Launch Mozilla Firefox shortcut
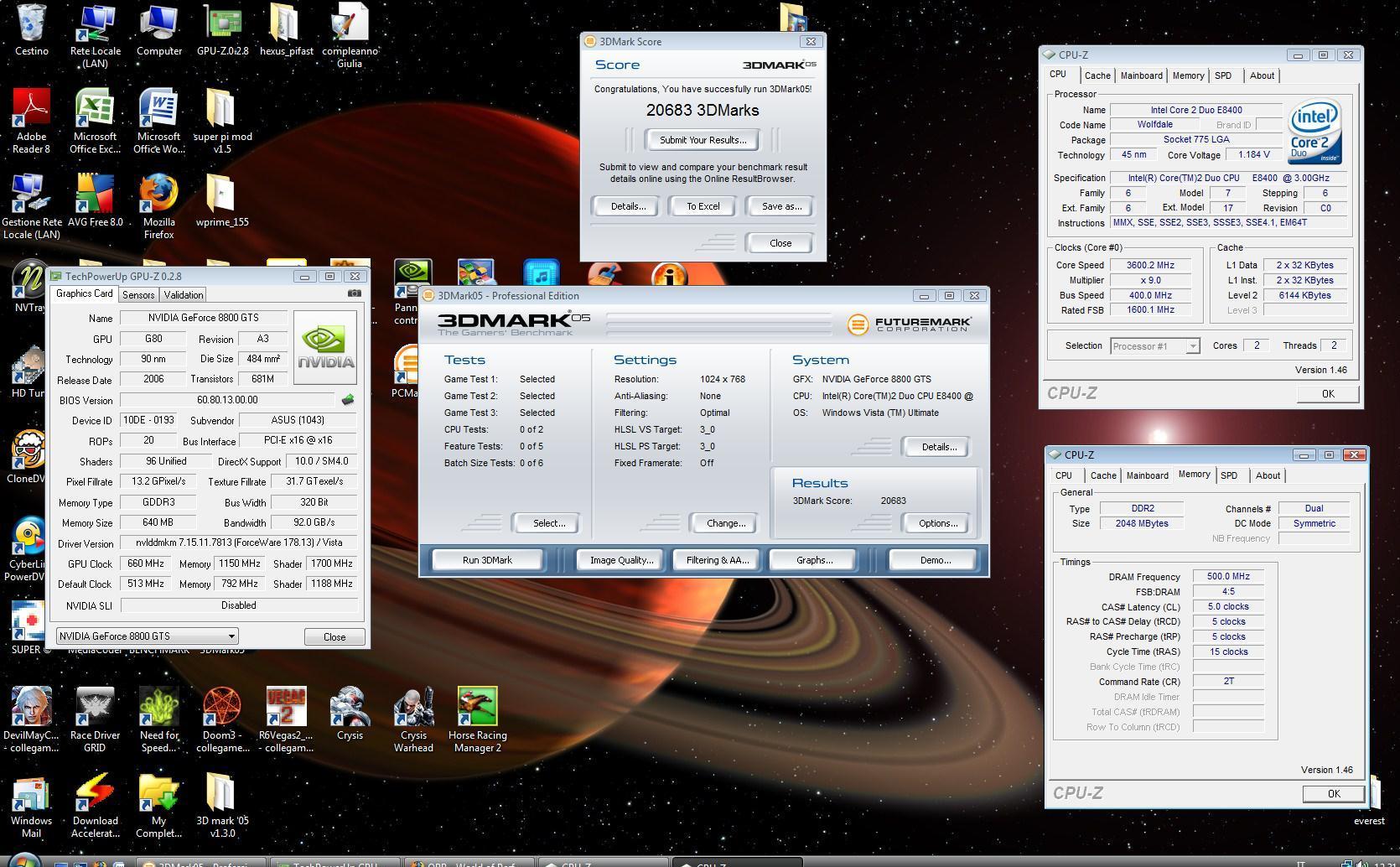 (x=158, y=206)
